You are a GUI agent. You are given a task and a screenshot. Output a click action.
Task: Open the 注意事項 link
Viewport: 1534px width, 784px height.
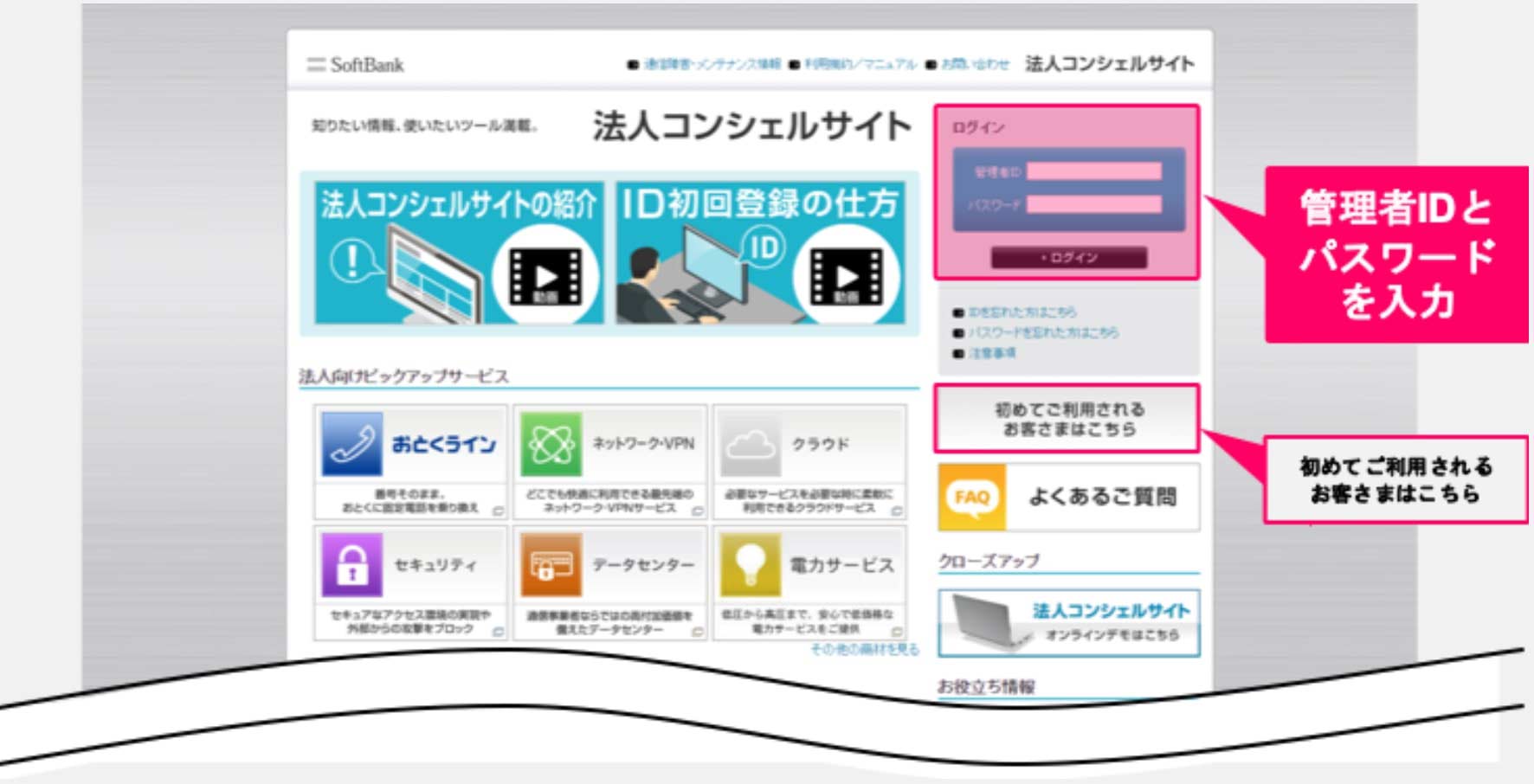(992, 353)
